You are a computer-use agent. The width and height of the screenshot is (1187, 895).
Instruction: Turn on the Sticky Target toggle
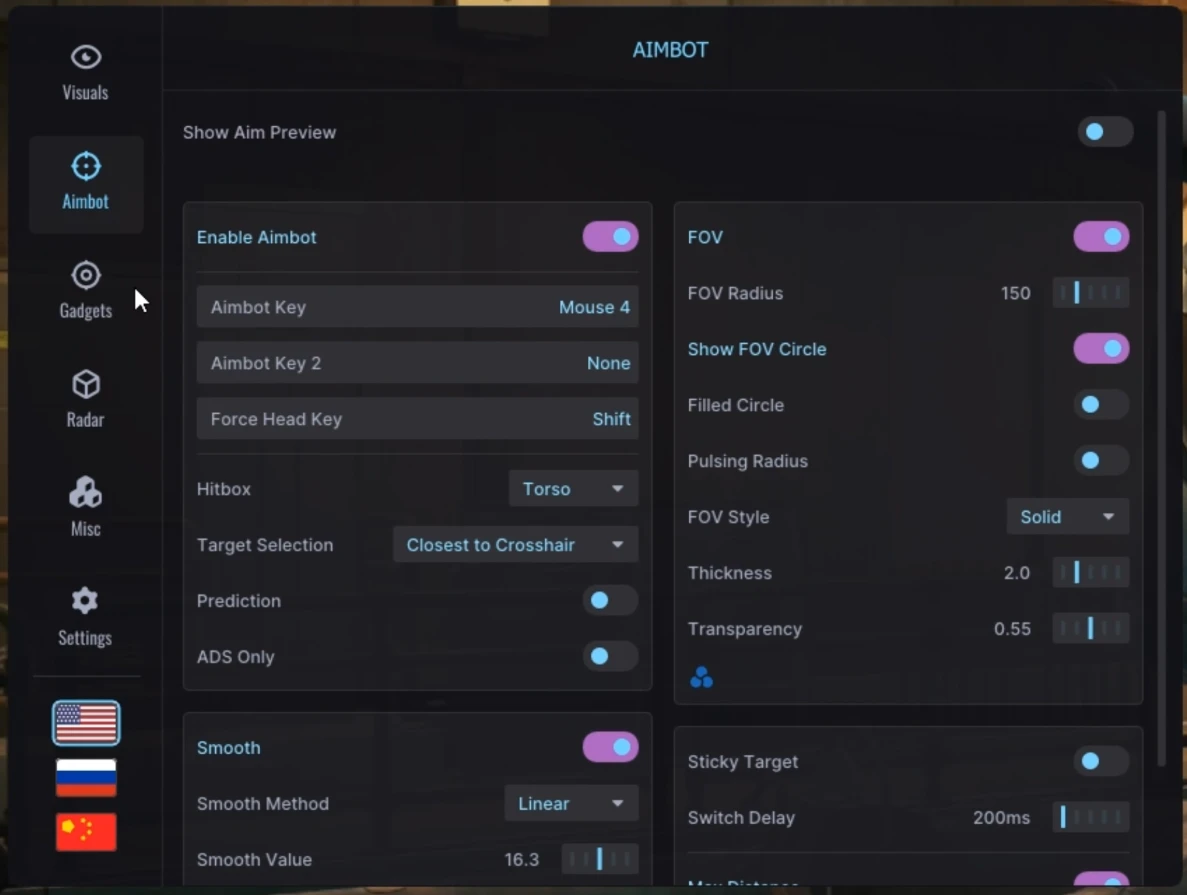coord(1101,761)
